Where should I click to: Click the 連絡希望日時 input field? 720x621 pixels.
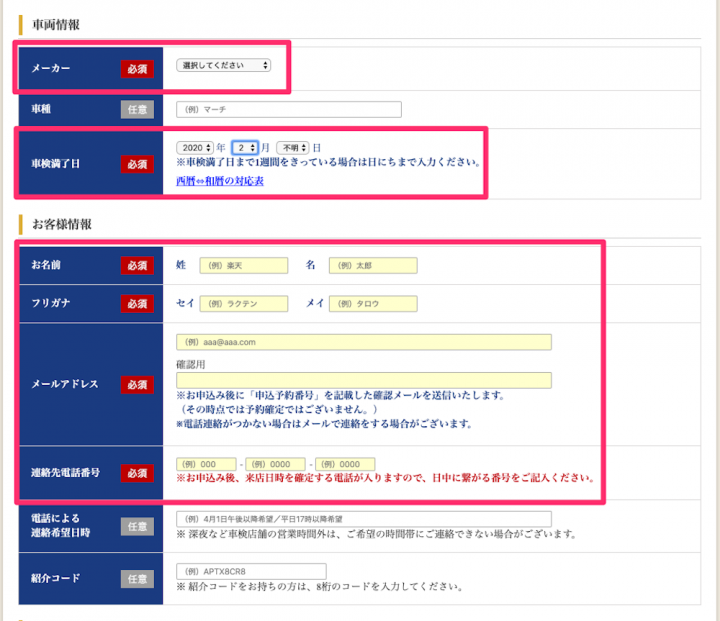point(364,519)
